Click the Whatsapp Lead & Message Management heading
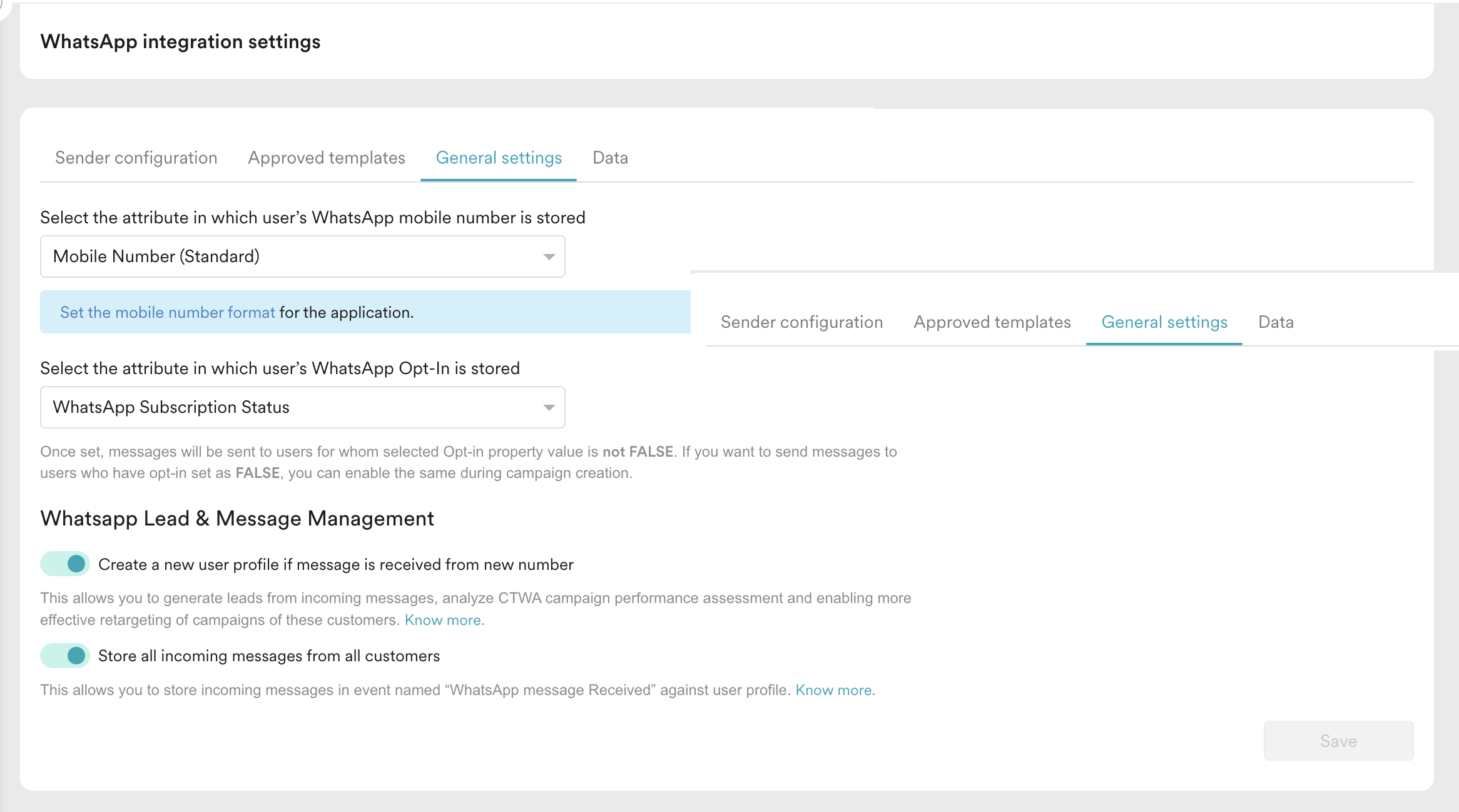 coord(237,519)
